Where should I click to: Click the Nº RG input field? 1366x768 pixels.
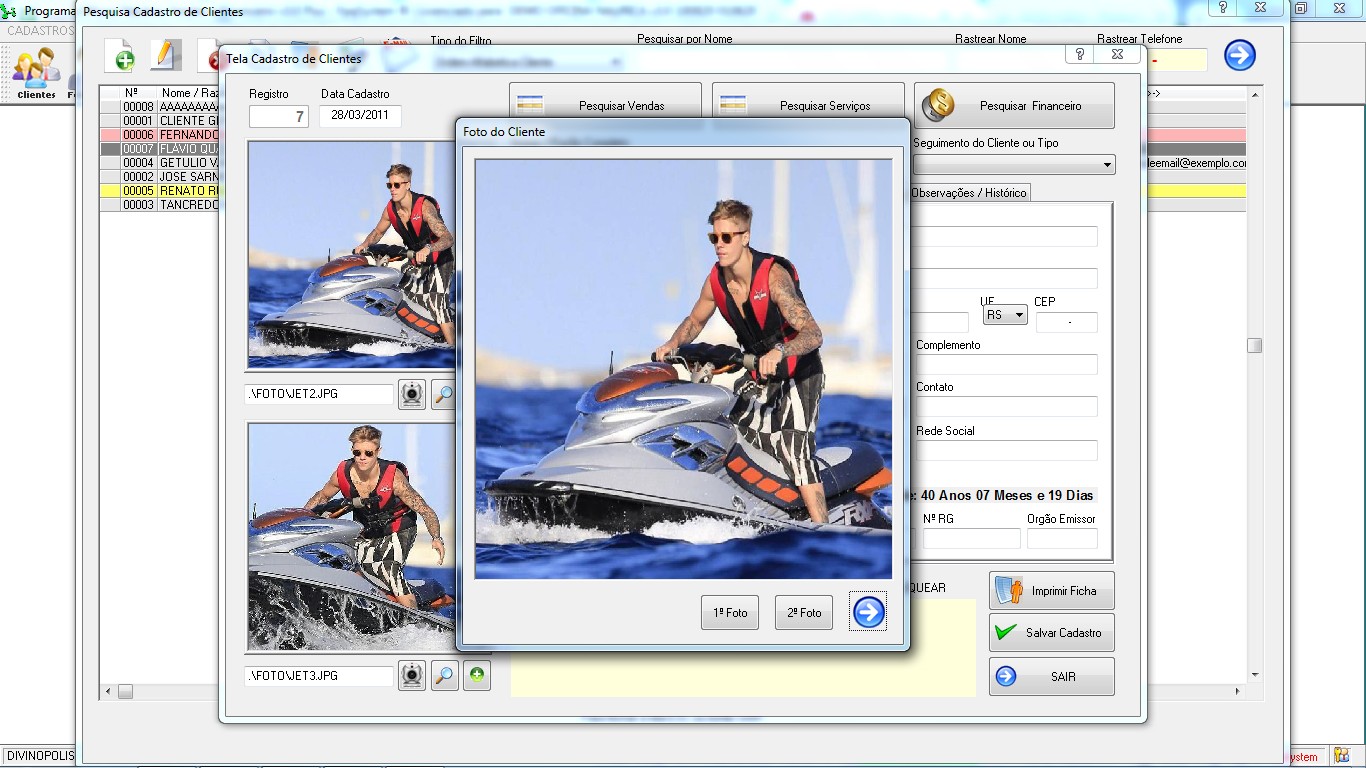point(971,538)
